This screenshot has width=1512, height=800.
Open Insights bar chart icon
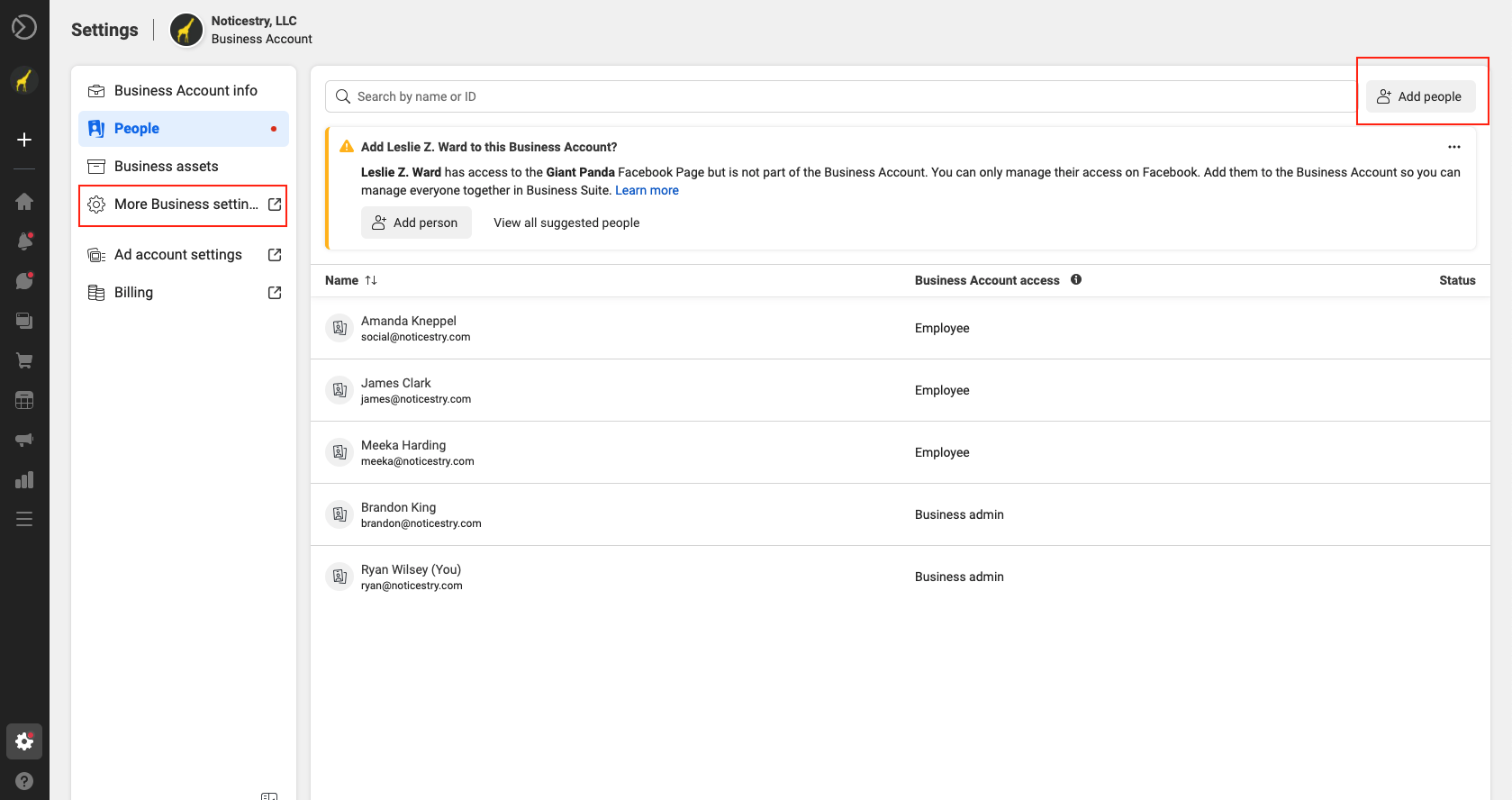24,479
